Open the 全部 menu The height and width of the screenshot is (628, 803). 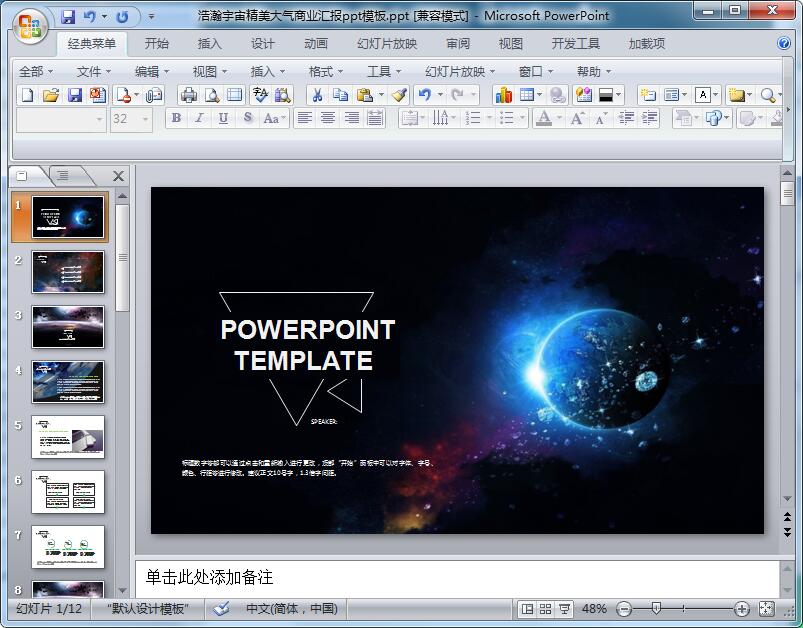click(36, 72)
